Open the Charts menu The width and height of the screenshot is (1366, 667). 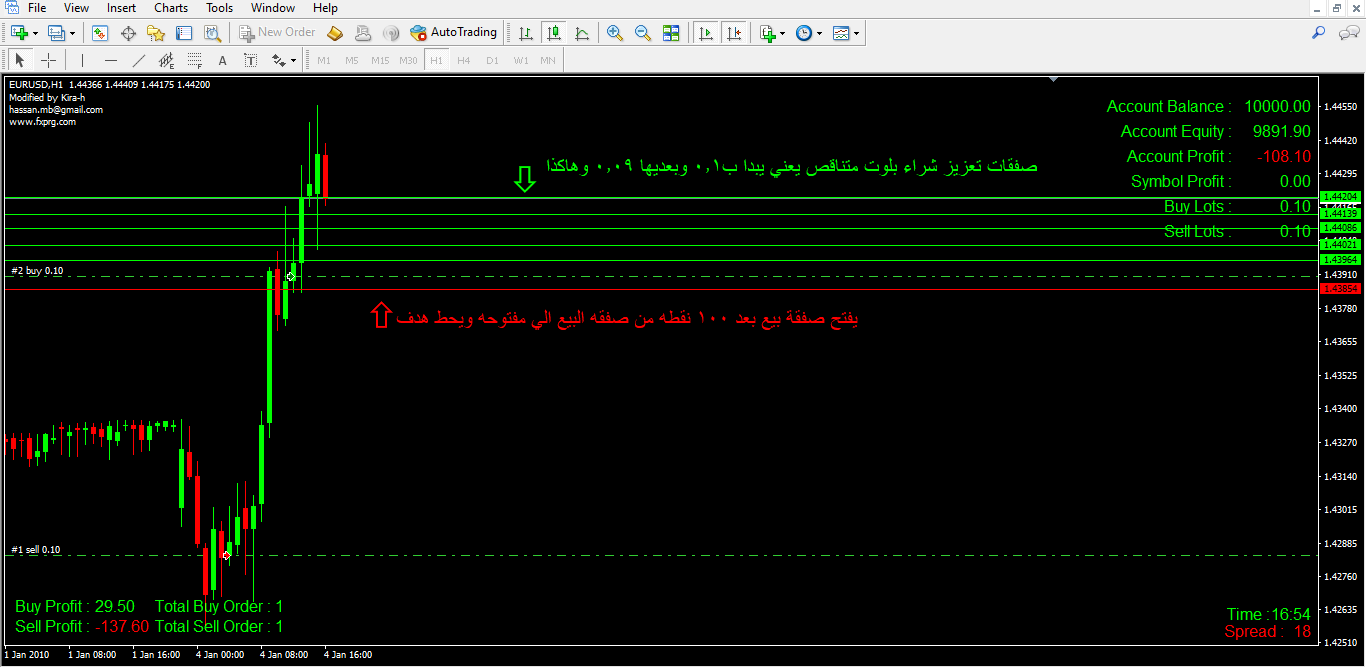(x=171, y=8)
